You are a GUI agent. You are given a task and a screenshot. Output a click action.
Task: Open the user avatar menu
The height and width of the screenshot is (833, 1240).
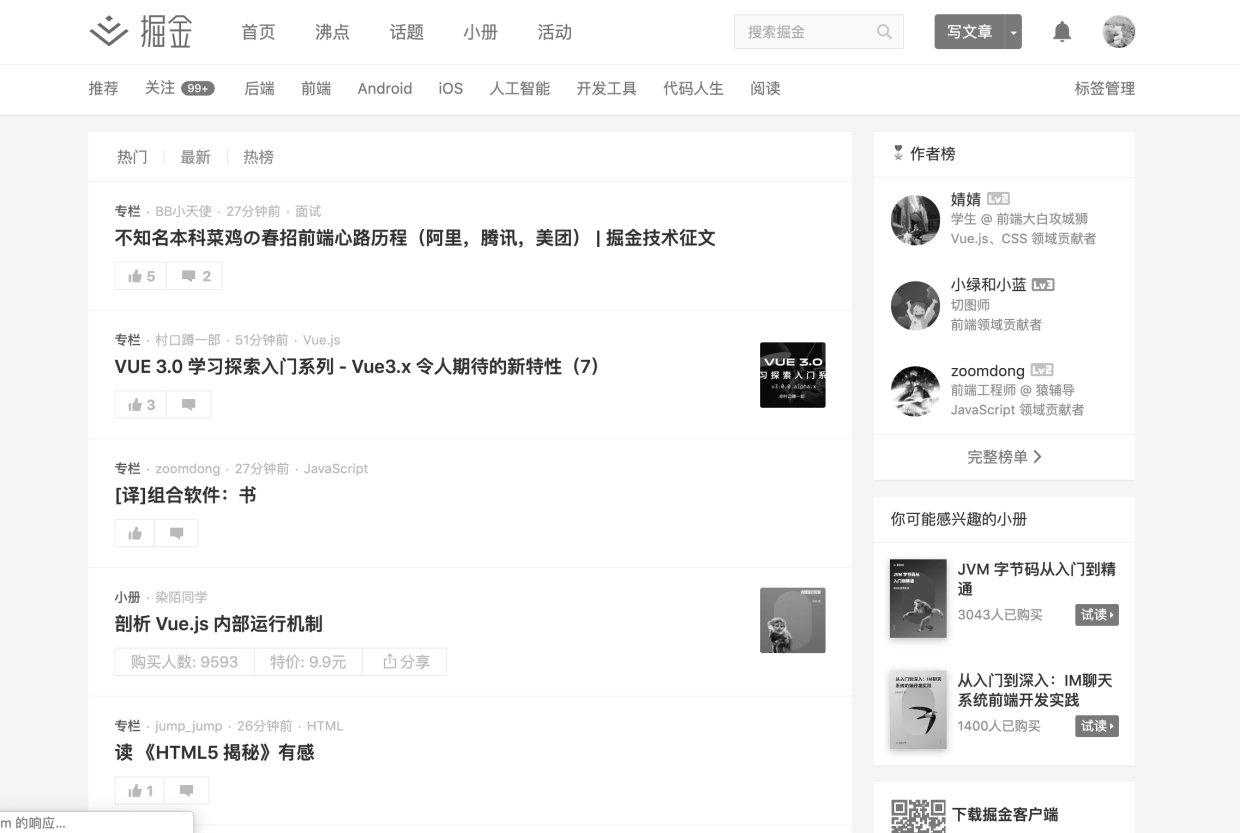(x=1119, y=32)
